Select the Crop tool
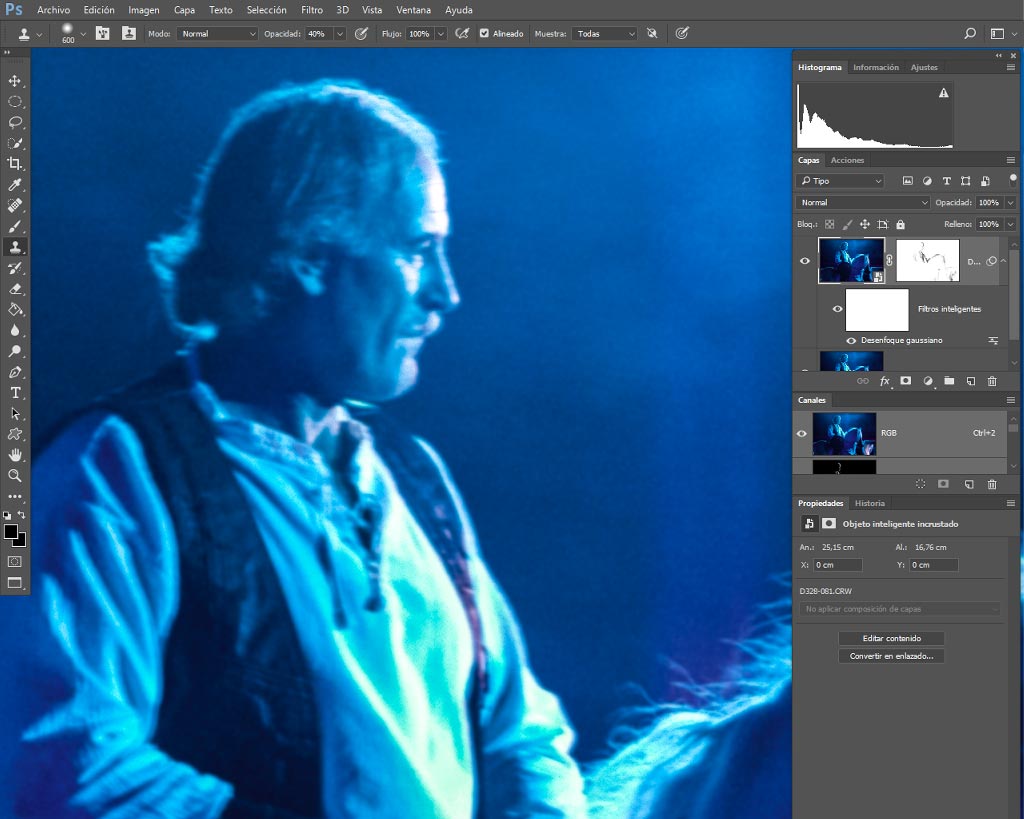1024x819 pixels. 14,164
